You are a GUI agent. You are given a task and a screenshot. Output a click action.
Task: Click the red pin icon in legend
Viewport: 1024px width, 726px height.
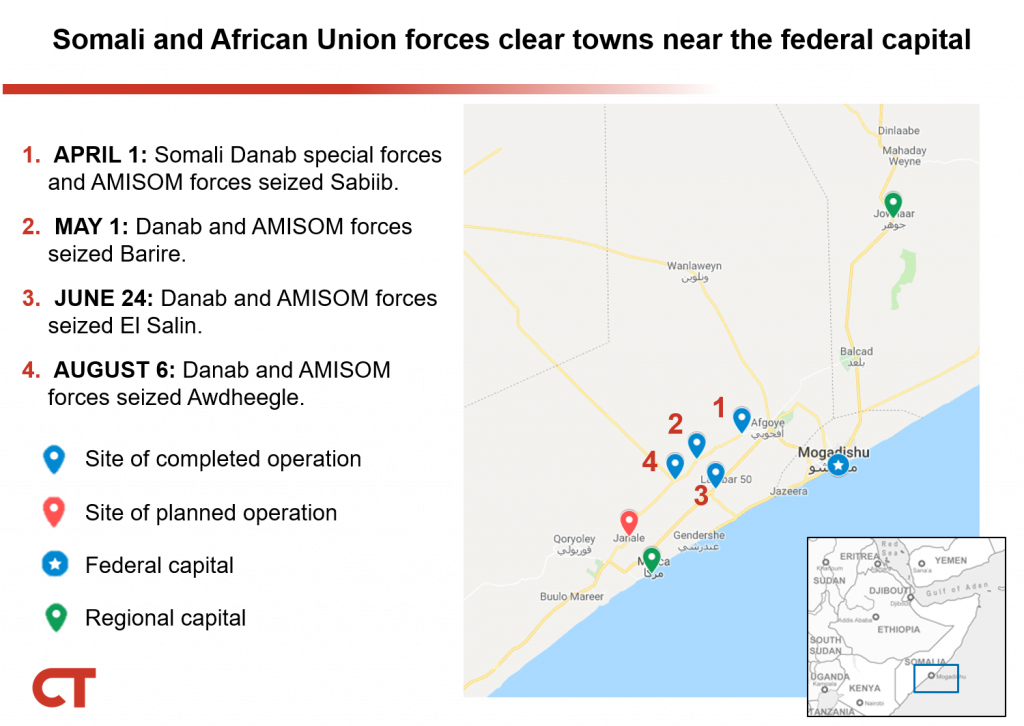click(54, 511)
